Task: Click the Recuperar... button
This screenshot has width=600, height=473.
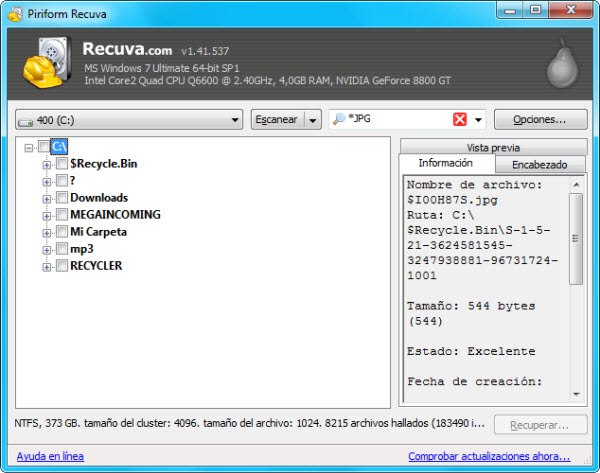Action: point(540,425)
